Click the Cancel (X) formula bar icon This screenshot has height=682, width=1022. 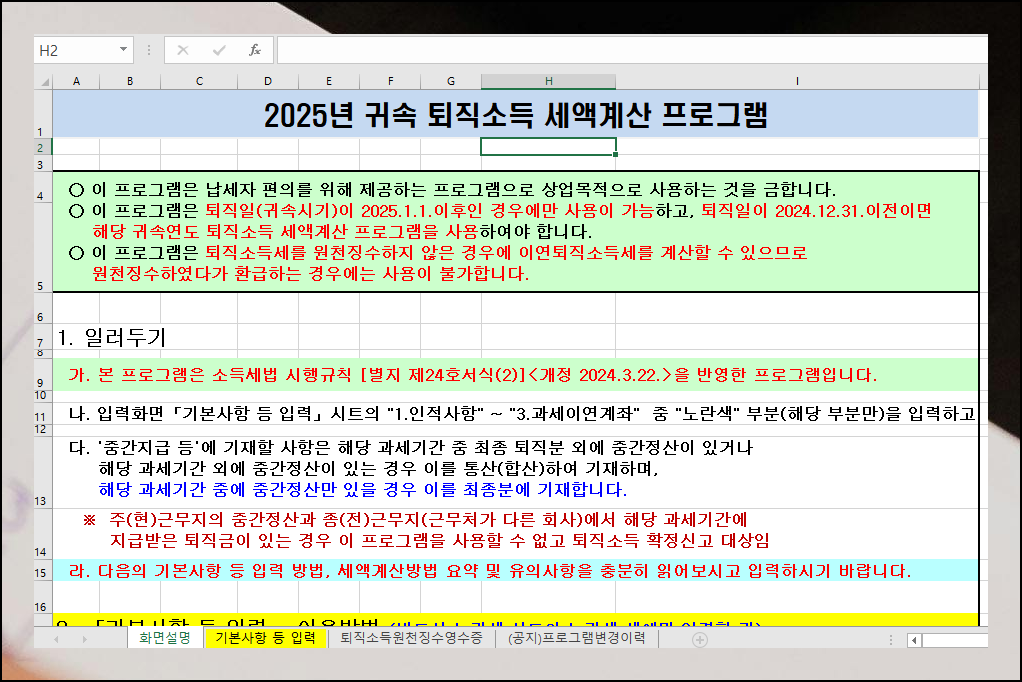click(182, 50)
